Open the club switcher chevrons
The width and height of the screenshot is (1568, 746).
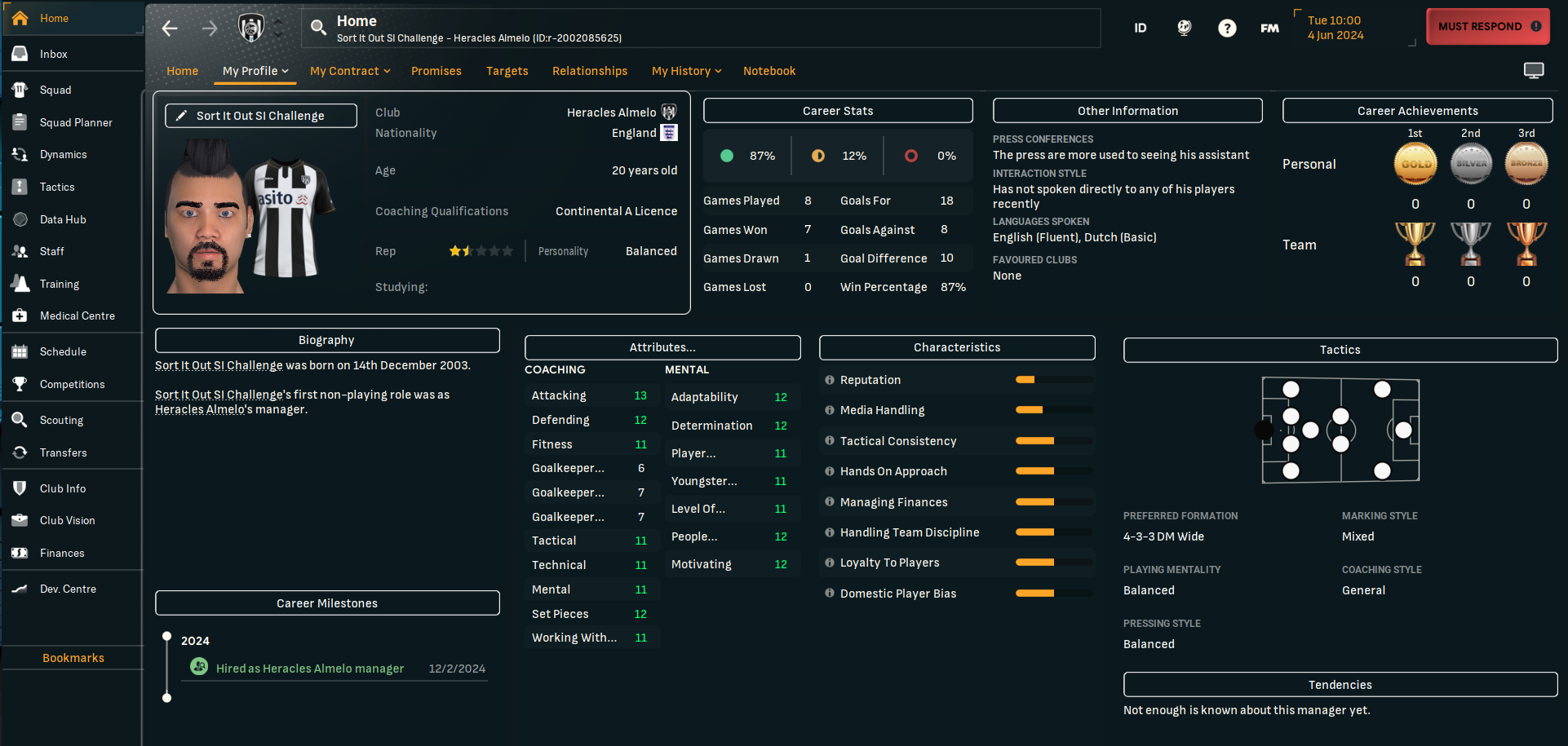coord(278,29)
